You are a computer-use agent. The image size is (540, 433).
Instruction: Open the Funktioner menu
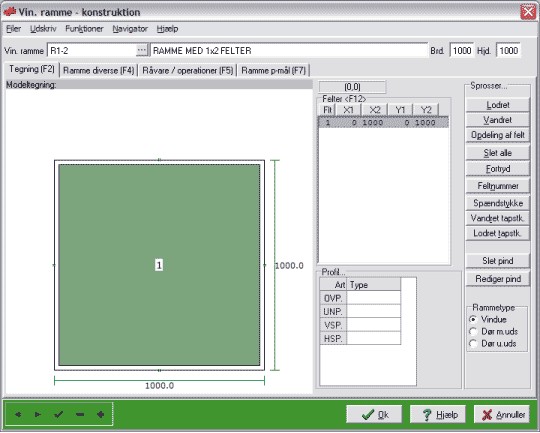[84, 29]
